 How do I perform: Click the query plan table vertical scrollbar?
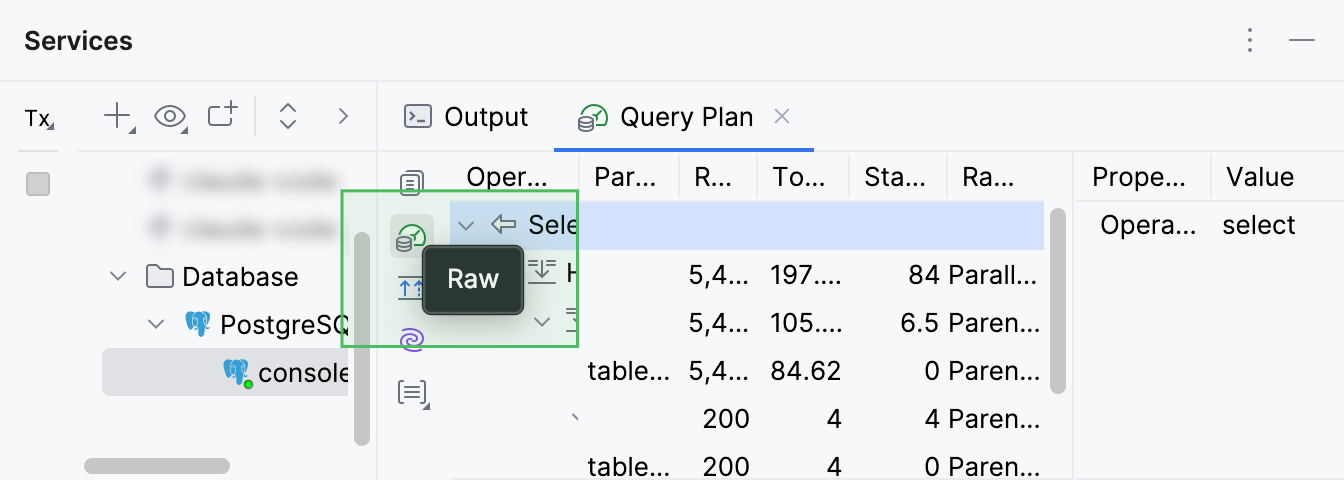[1057, 300]
